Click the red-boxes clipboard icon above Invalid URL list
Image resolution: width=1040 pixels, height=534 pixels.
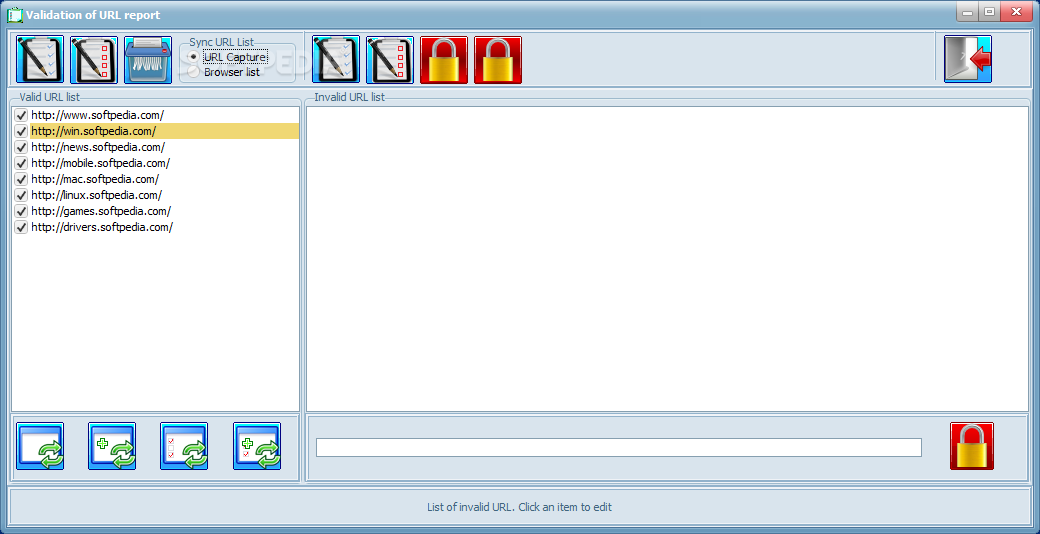pos(390,60)
